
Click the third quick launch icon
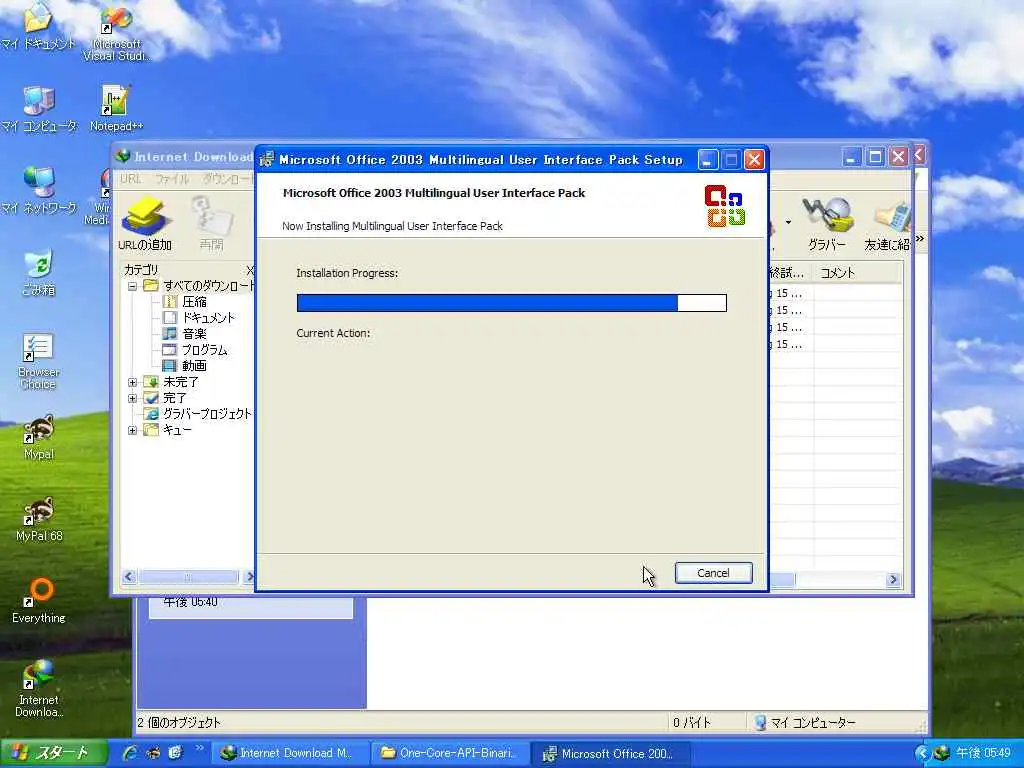[x=175, y=753]
